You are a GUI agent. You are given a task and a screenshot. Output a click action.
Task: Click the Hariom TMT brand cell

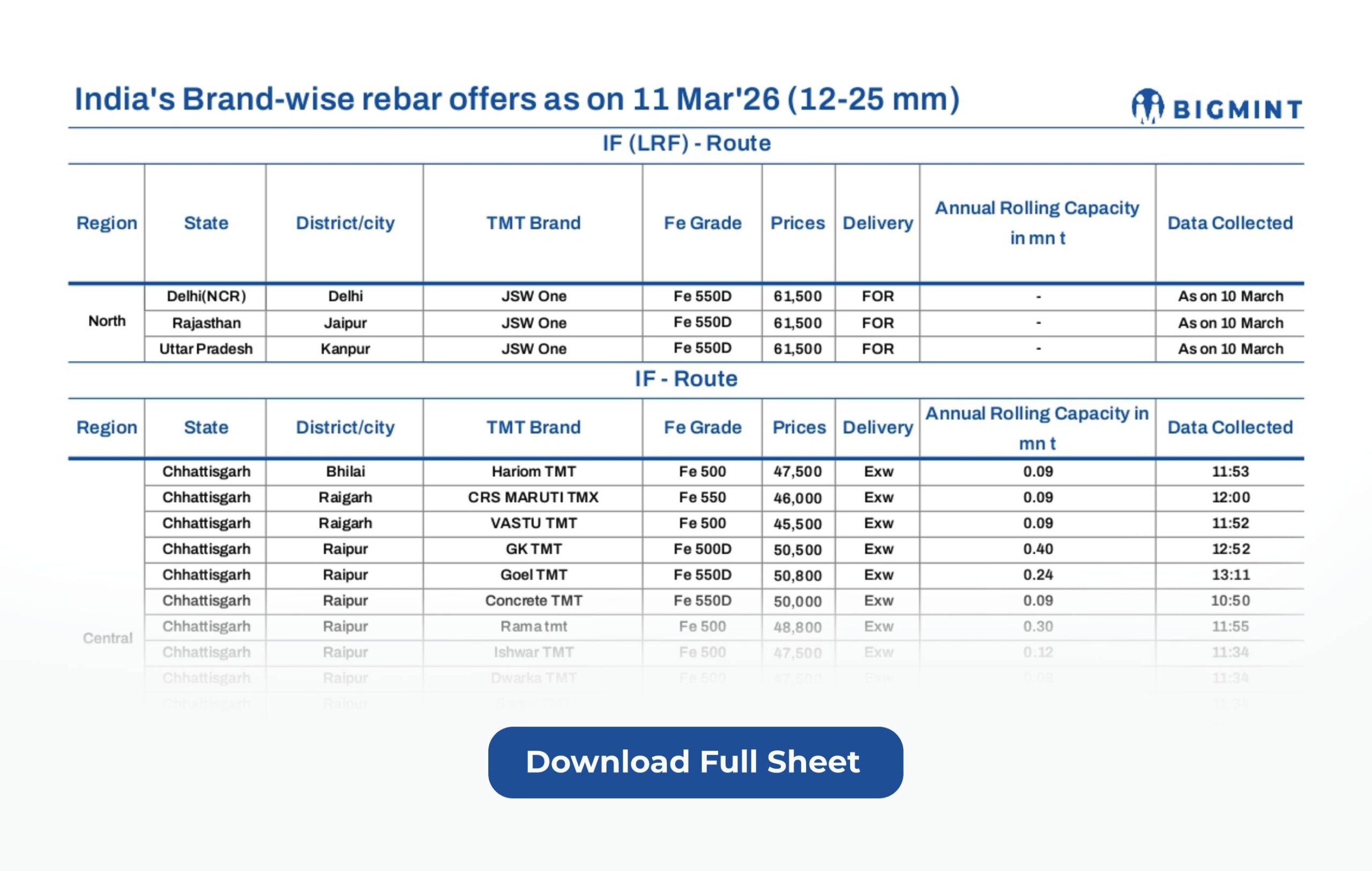click(533, 472)
